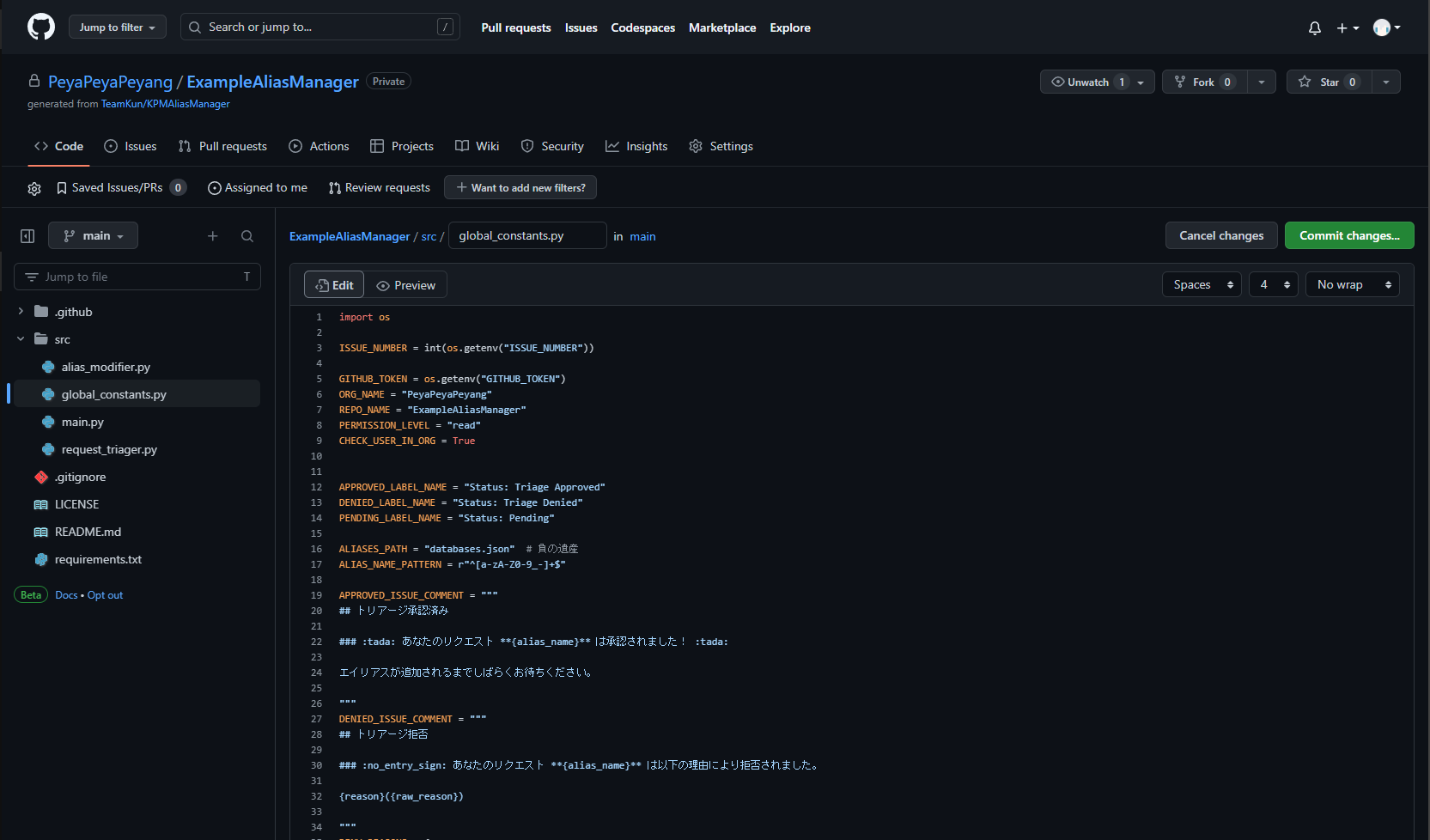
Task: Open the Star lists dropdown arrow
Action: click(x=1386, y=82)
